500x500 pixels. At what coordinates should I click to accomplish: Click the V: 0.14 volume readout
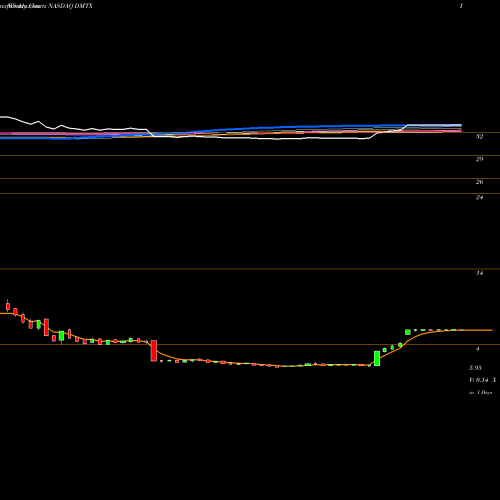[x=479, y=380]
